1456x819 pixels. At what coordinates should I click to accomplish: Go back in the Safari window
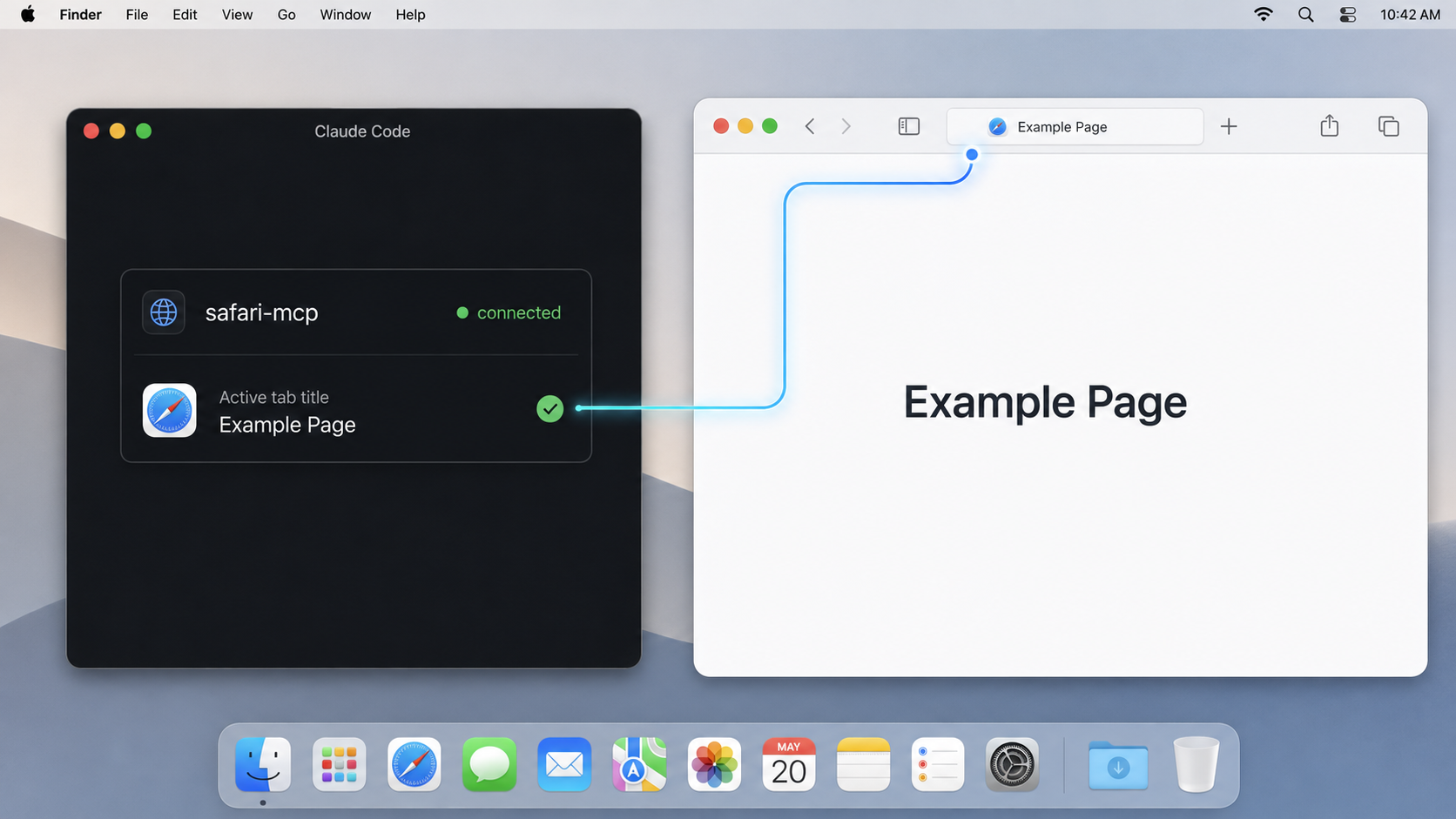pos(810,126)
